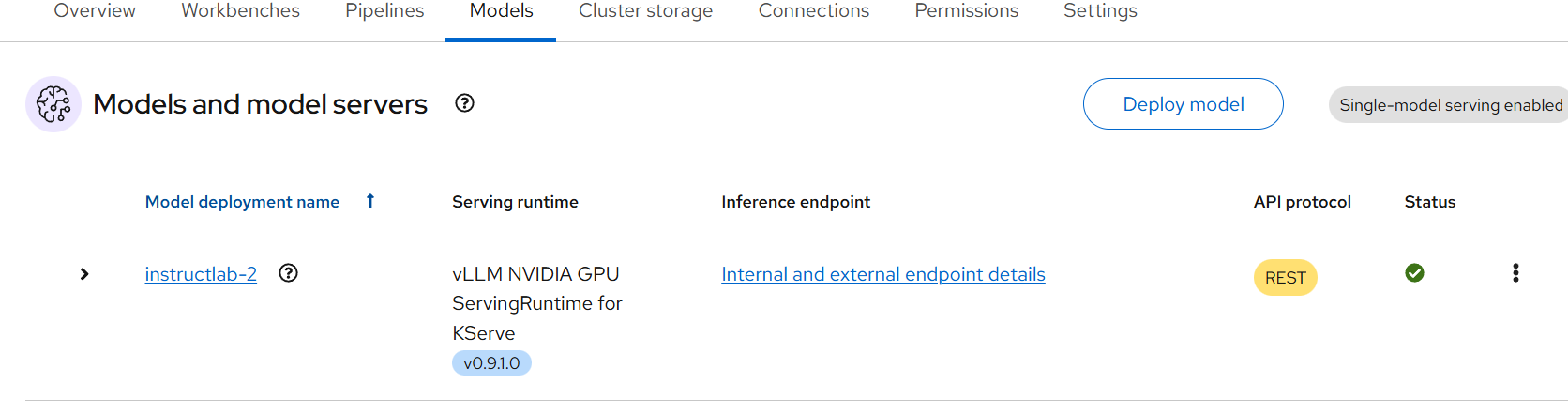Select the Models tab

coord(501,11)
